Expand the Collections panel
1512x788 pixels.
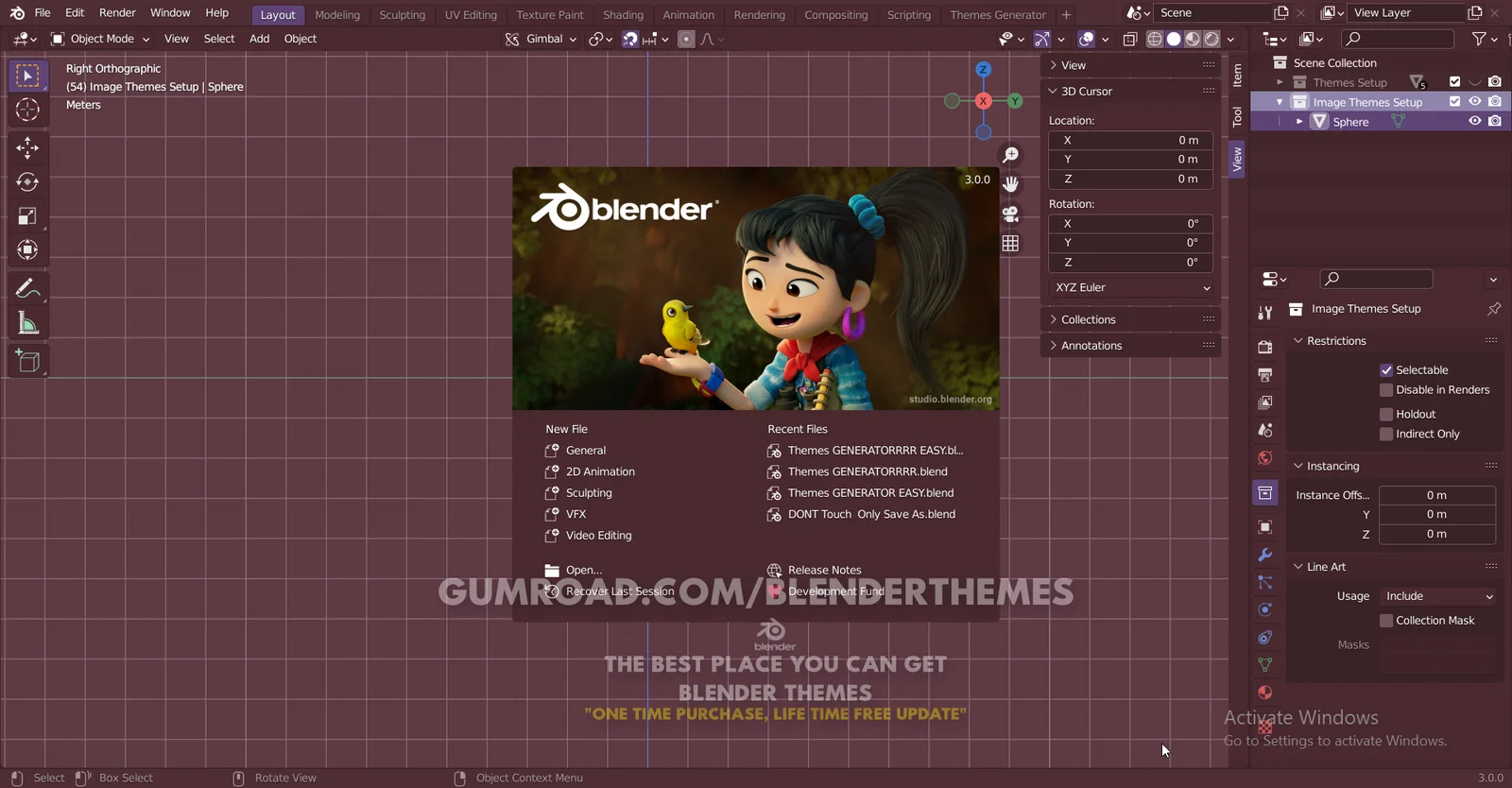click(x=1131, y=319)
